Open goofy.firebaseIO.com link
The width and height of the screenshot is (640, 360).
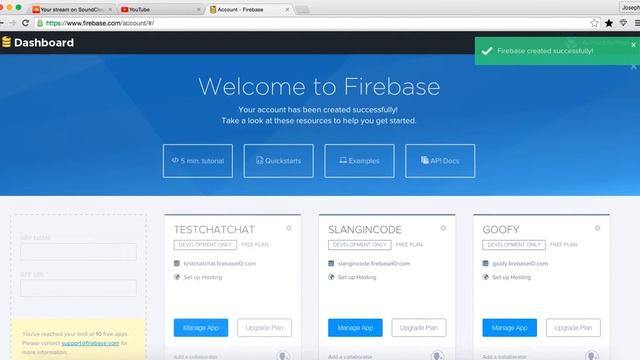click(x=520, y=264)
